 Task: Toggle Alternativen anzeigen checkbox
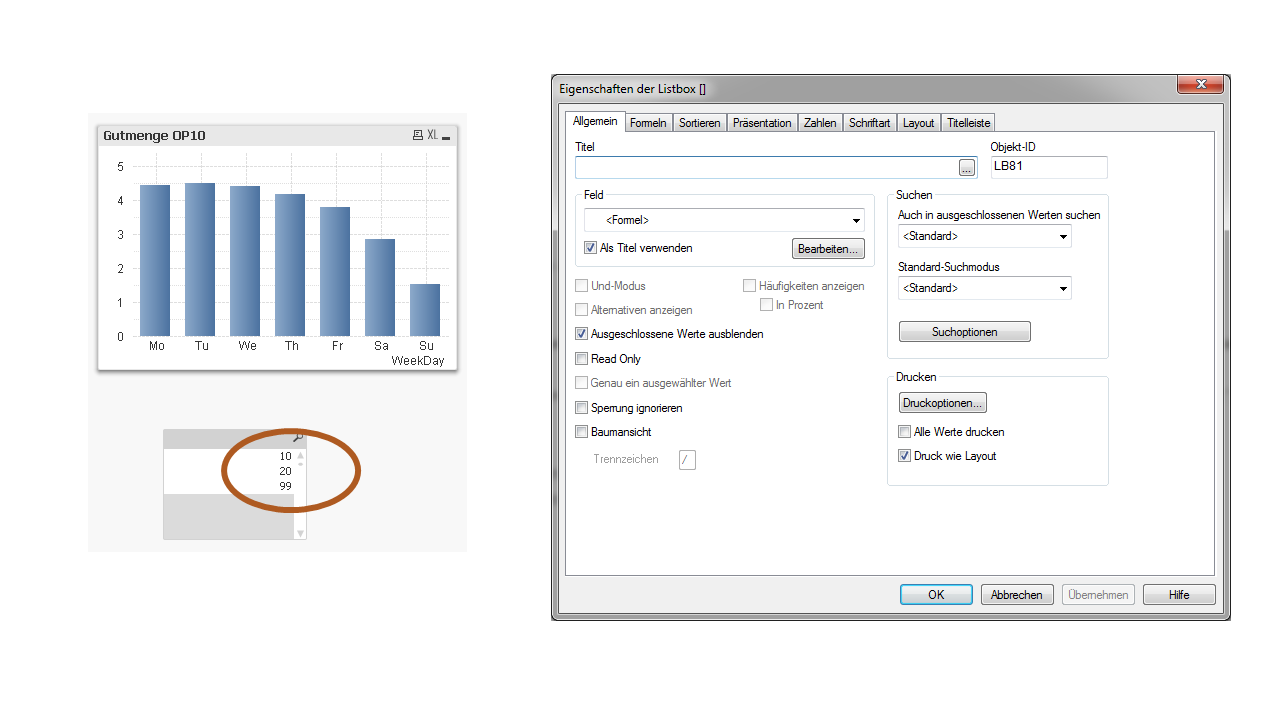(x=582, y=310)
